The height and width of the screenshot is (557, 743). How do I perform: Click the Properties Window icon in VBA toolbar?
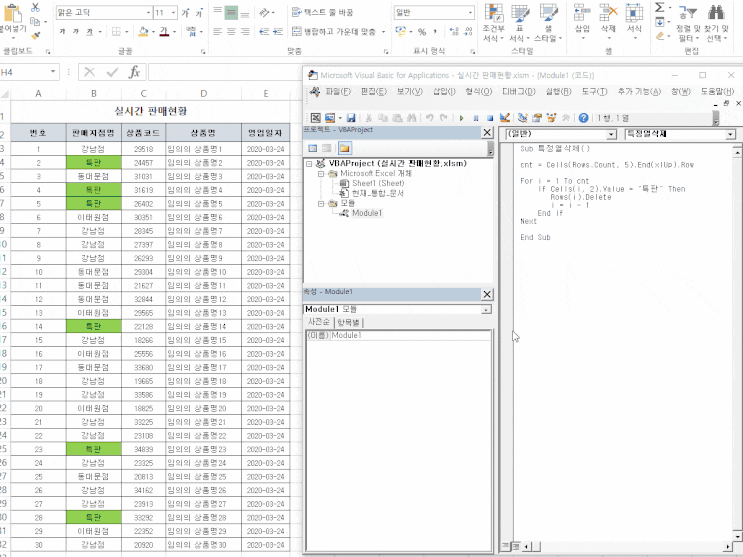(537, 118)
